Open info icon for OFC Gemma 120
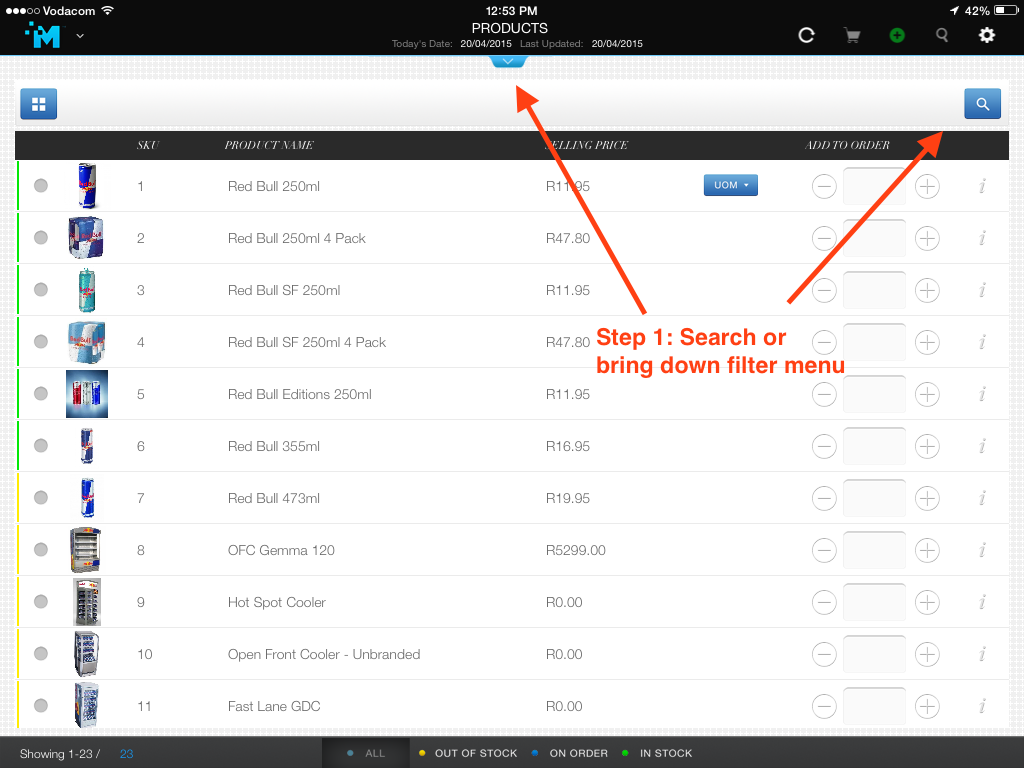This screenshot has width=1024, height=768. point(982,551)
